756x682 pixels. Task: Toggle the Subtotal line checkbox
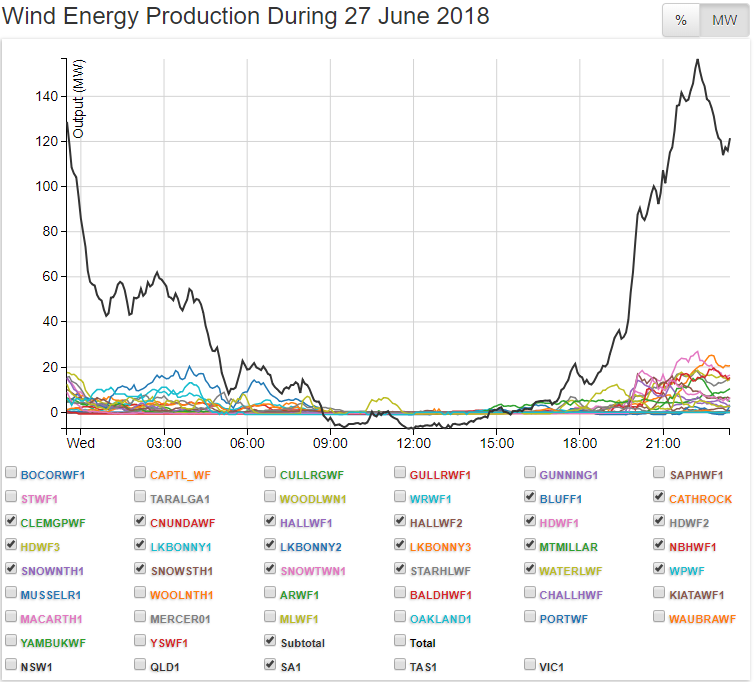[270, 641]
